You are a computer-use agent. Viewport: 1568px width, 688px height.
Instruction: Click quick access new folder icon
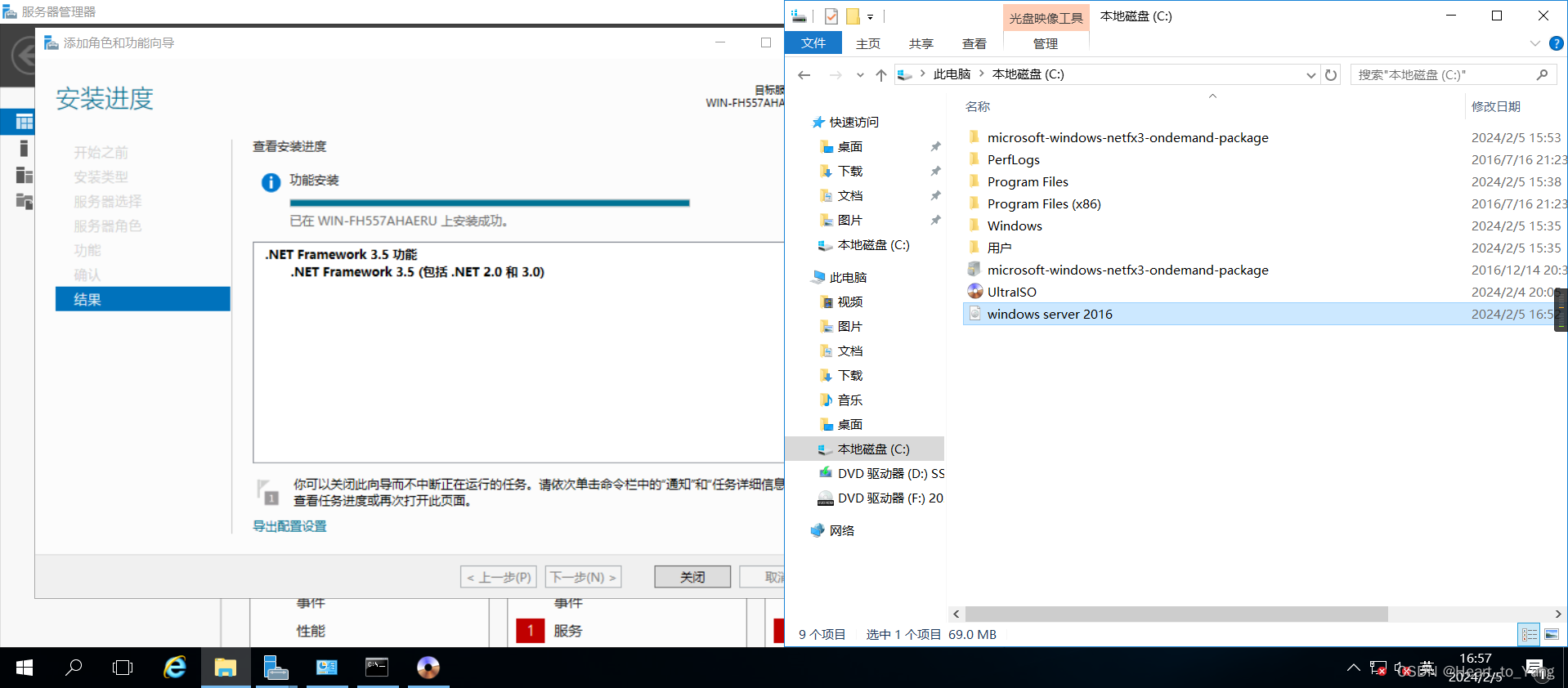[853, 16]
